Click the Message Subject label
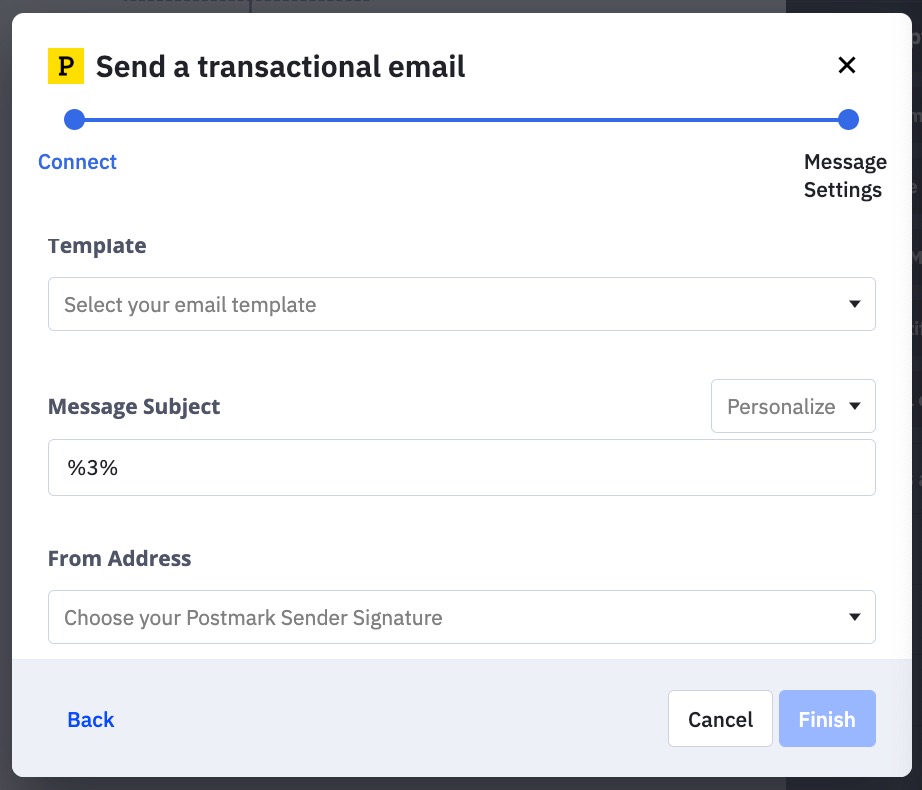922x790 pixels. pyautogui.click(x=134, y=407)
